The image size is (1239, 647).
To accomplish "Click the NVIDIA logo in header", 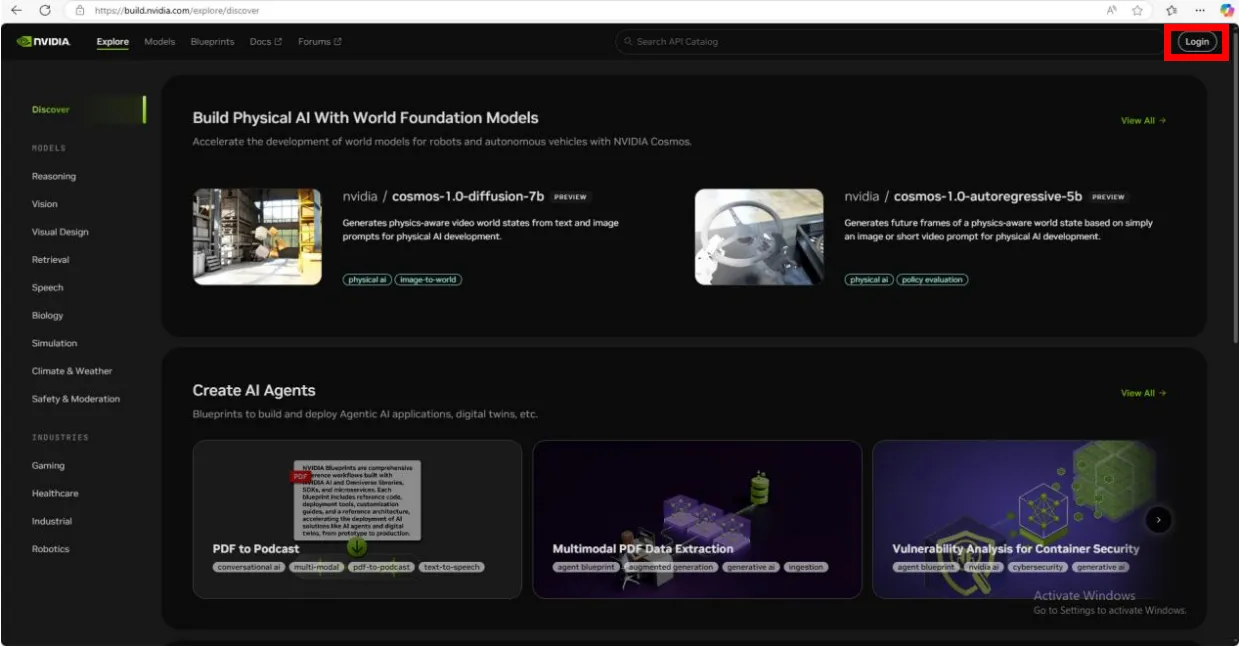I will tap(44, 42).
